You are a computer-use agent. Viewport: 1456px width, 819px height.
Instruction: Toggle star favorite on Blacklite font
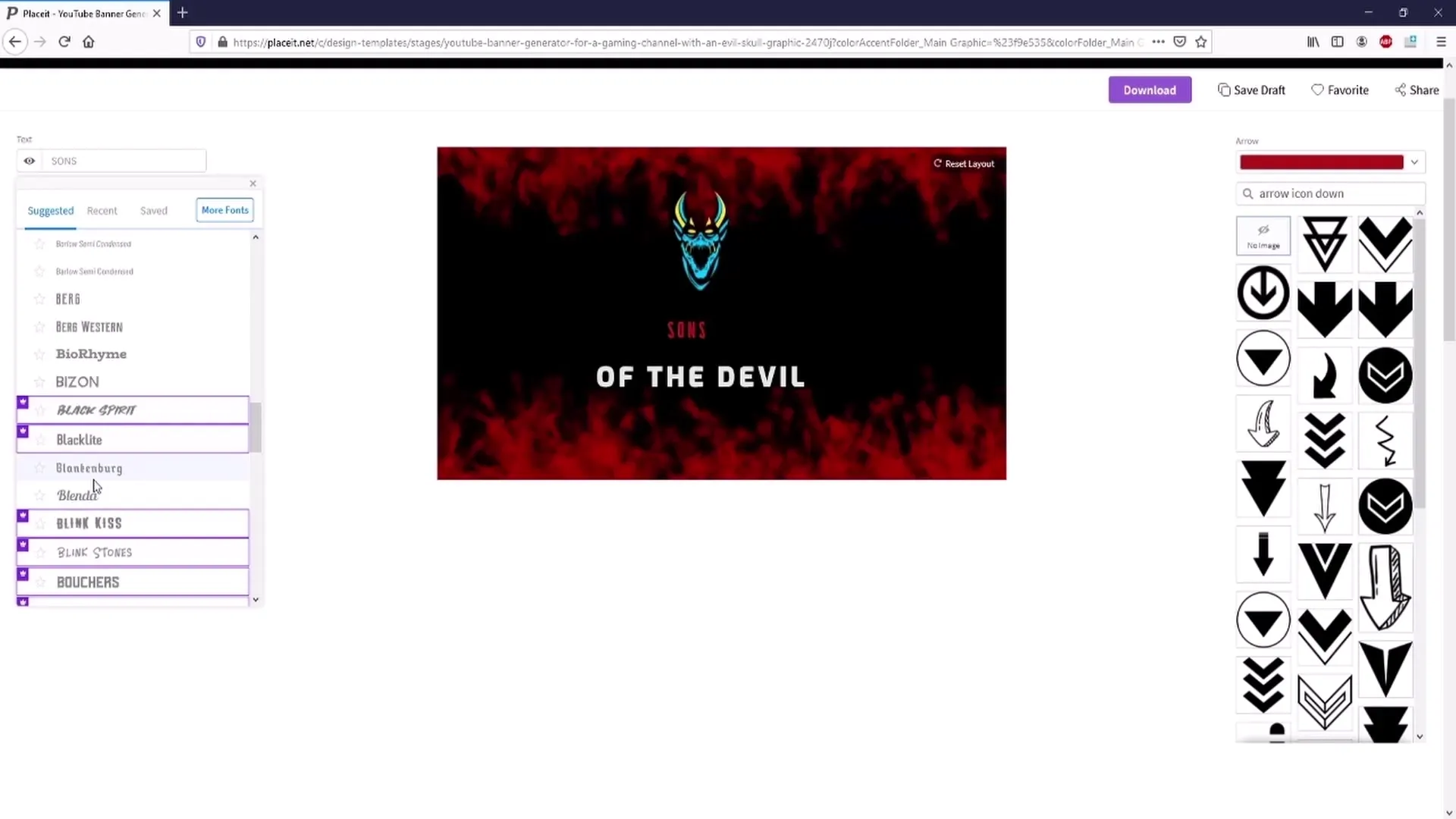point(41,439)
